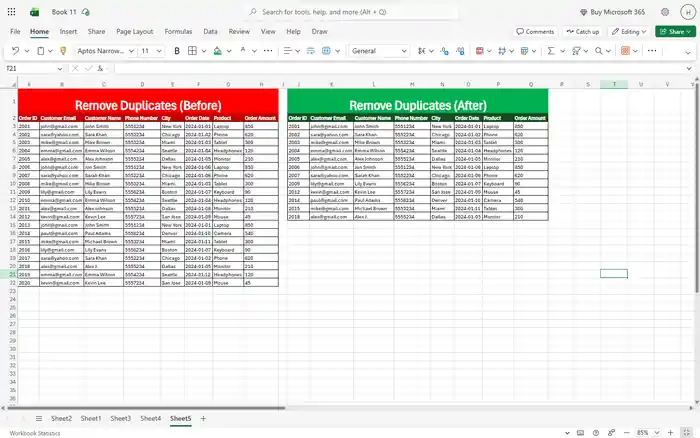Click the Comments button
Screen dimensions: 700x438
[535, 32]
